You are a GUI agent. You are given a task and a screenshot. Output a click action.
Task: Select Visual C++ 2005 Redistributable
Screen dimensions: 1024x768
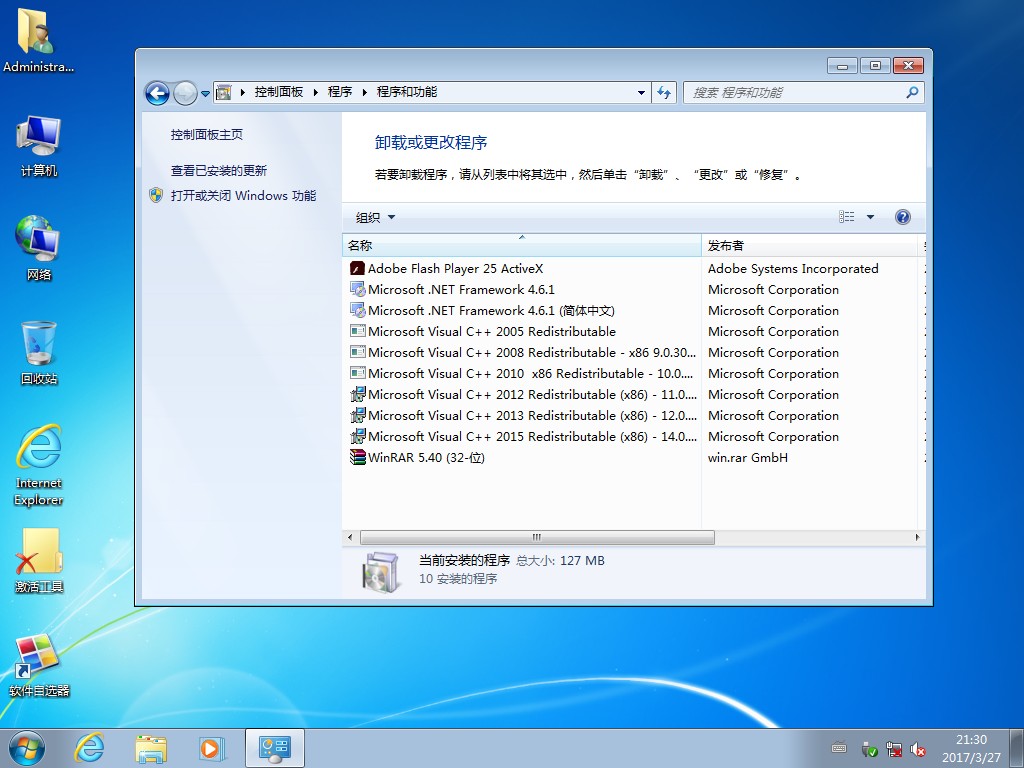pos(492,331)
